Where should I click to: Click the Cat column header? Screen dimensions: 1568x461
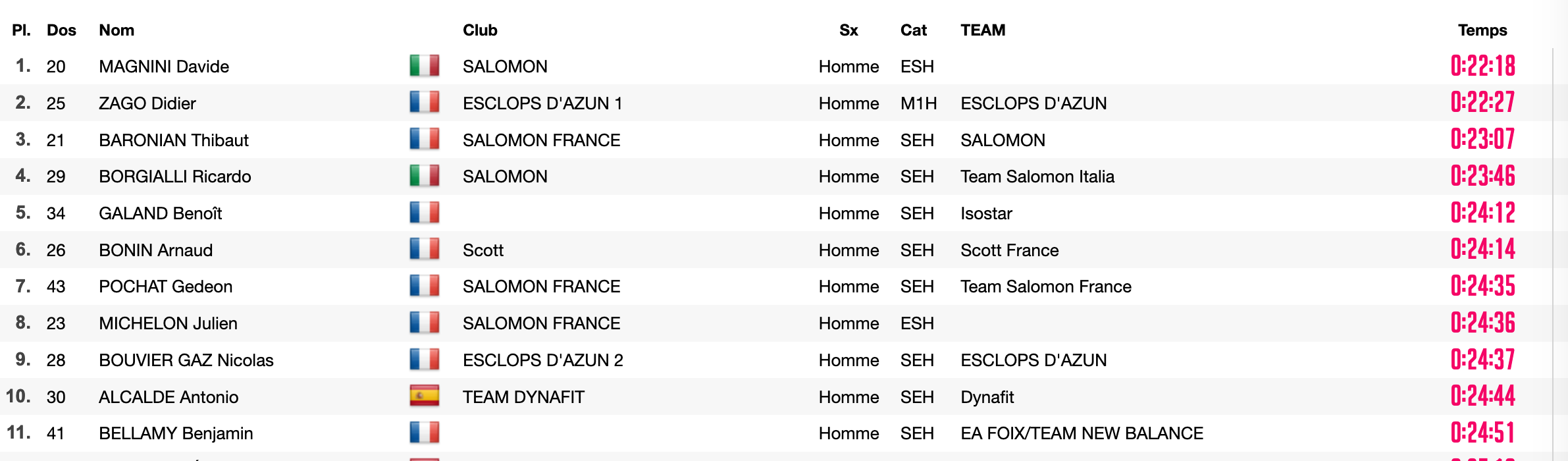pyautogui.click(x=914, y=30)
